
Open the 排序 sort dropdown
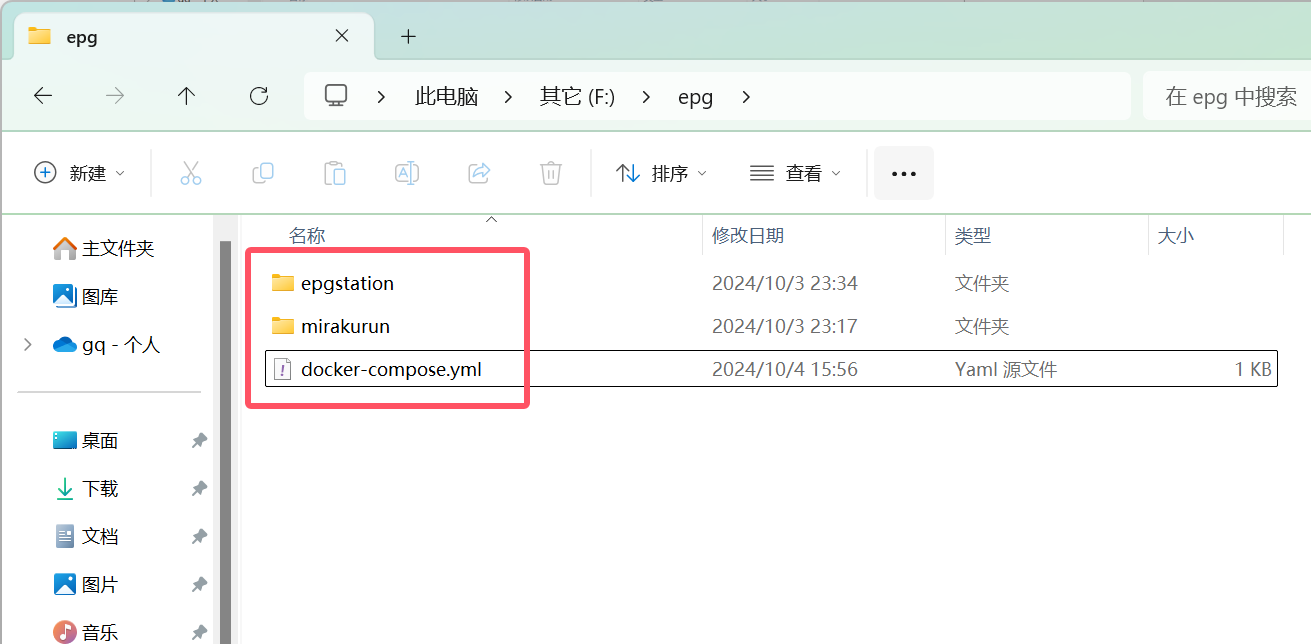(661, 173)
